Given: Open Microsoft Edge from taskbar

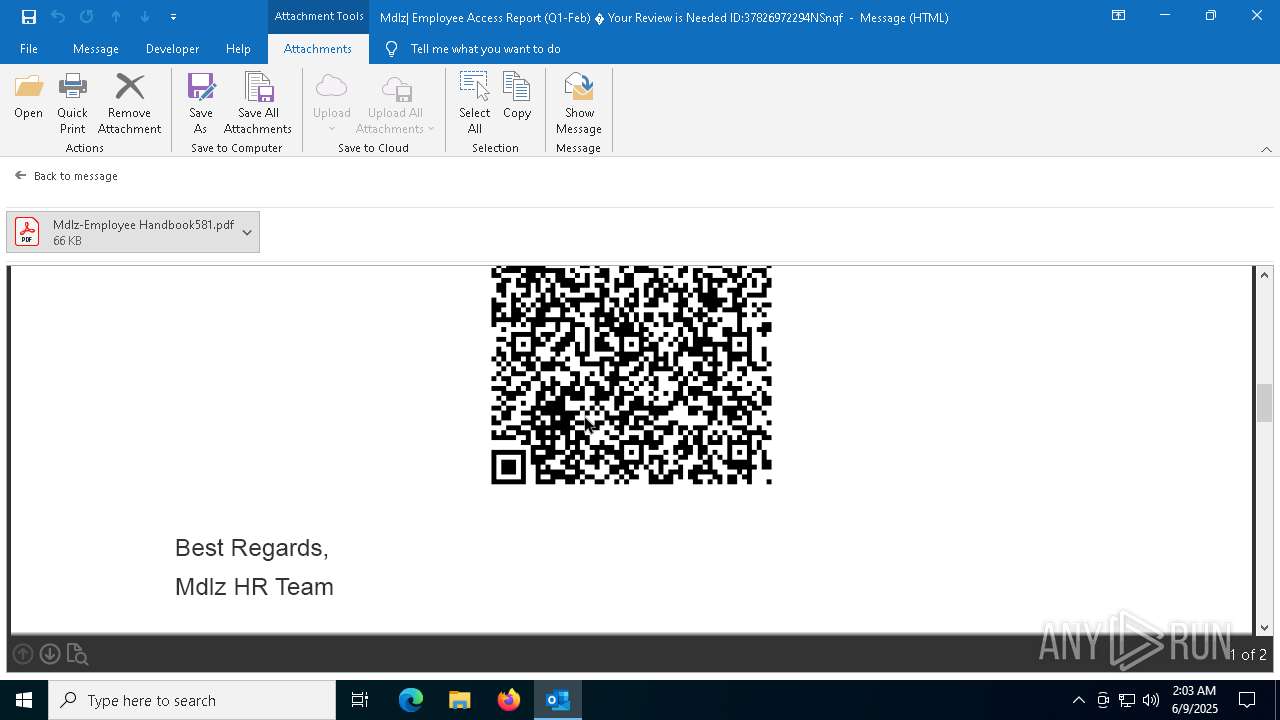Looking at the screenshot, I should pyautogui.click(x=411, y=700).
